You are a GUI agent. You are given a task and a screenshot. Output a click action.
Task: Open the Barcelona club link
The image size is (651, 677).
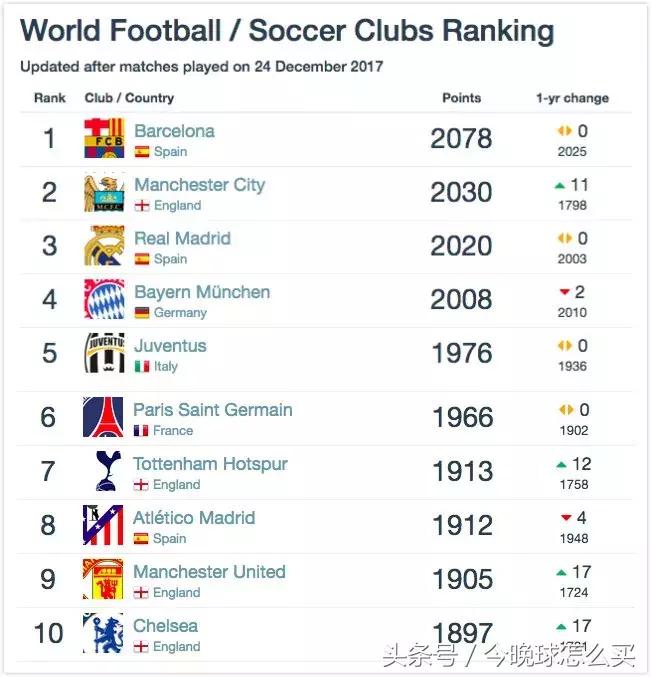(174, 131)
